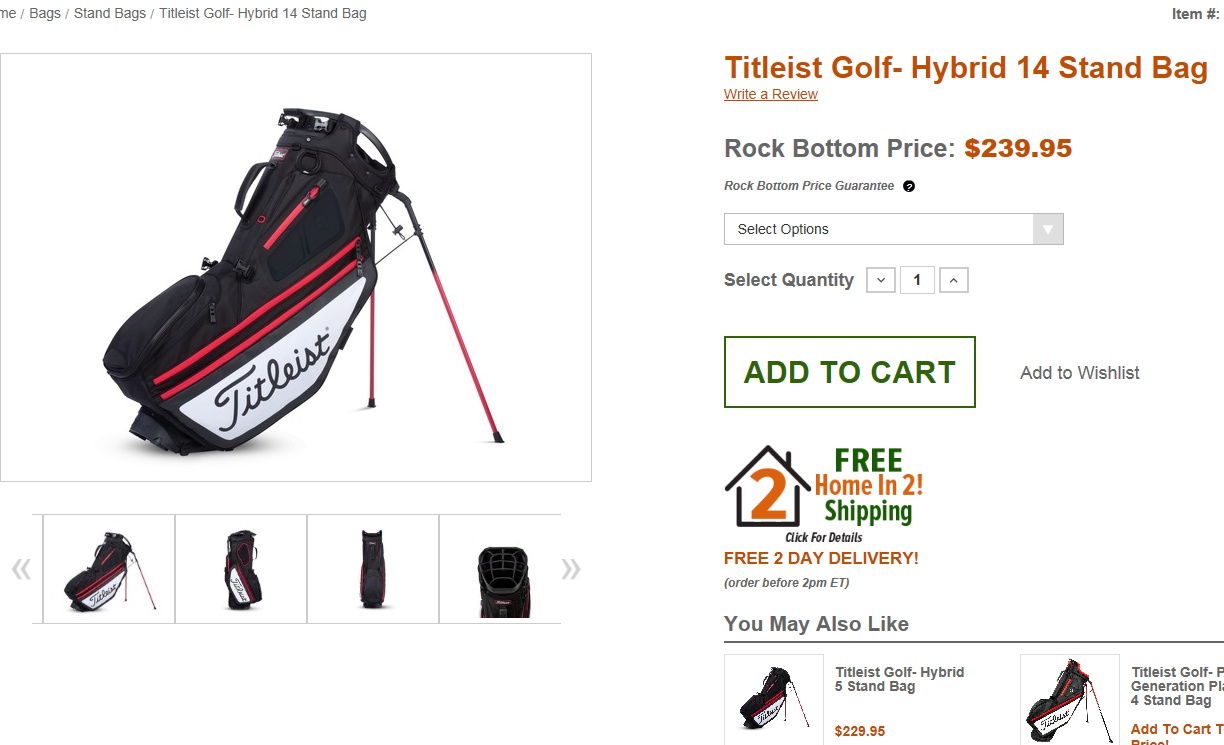The width and height of the screenshot is (1224, 745).
Task: Click the dropdown arrow on Select Options
Action: (x=1048, y=229)
